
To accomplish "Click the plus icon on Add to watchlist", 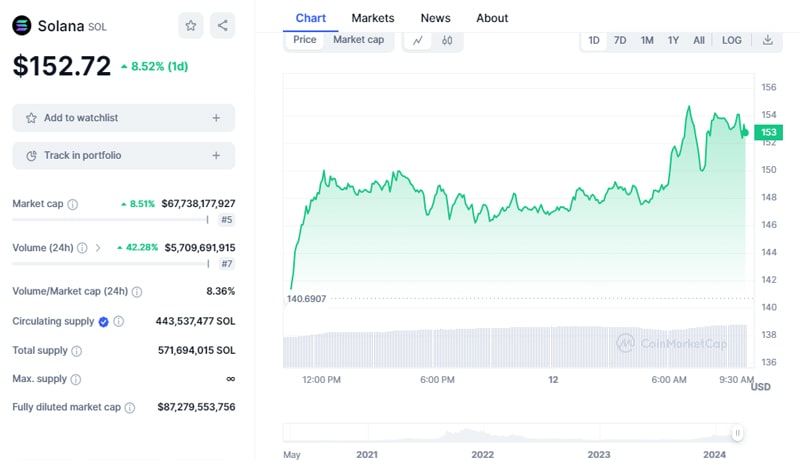I will pos(216,118).
